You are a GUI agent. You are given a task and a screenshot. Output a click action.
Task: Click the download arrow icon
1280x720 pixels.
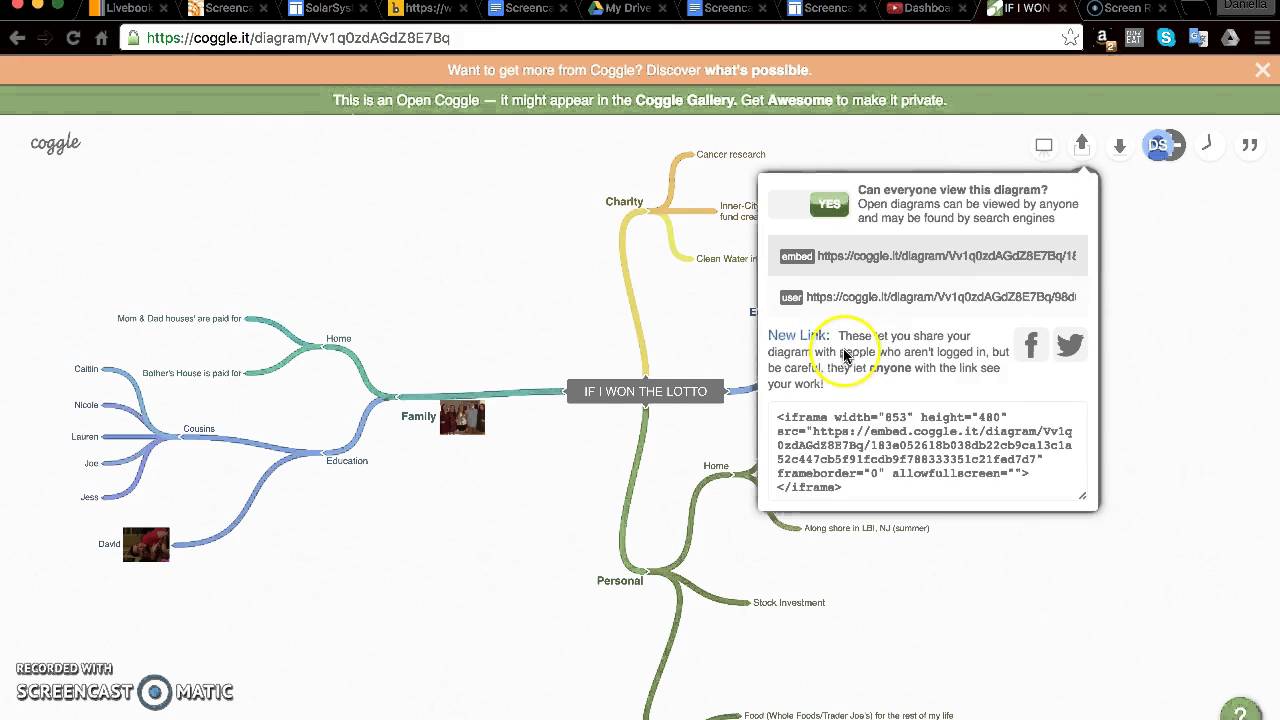click(1119, 146)
